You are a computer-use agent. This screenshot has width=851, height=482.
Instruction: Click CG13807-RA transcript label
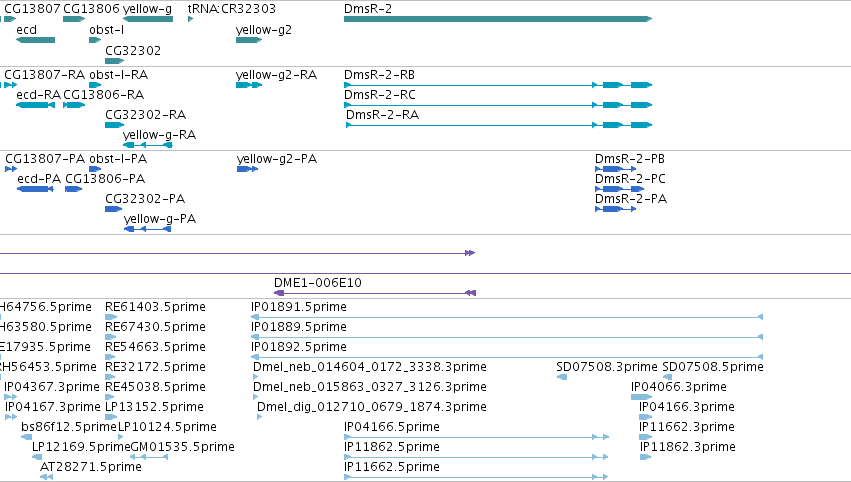click(x=45, y=74)
